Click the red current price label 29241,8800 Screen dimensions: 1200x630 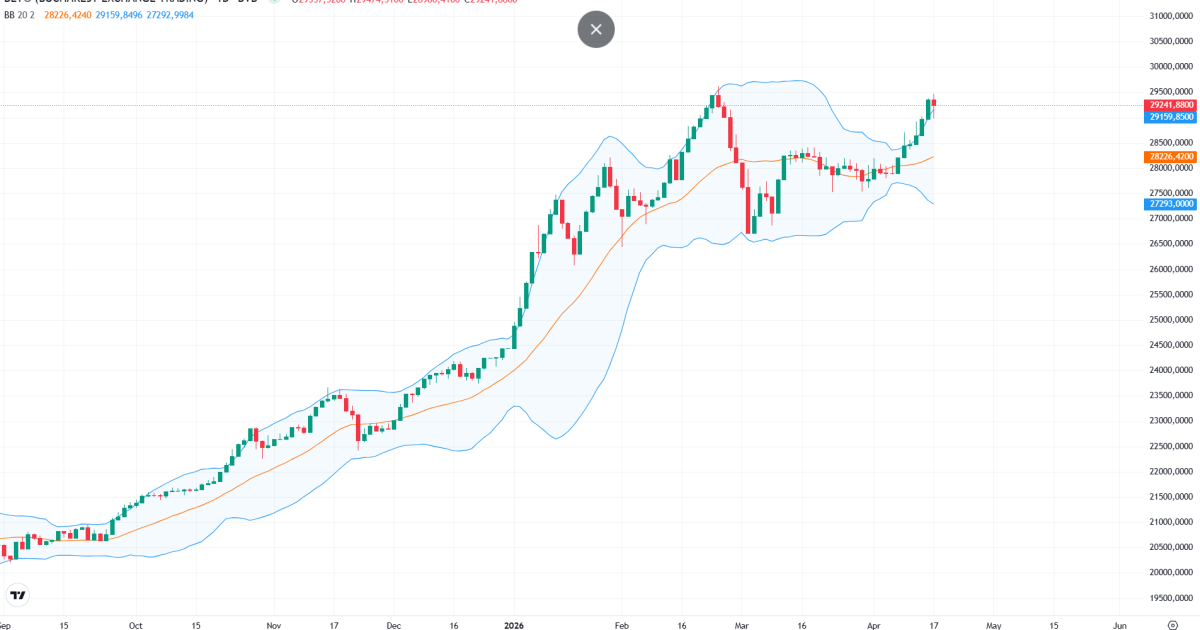pos(1171,104)
